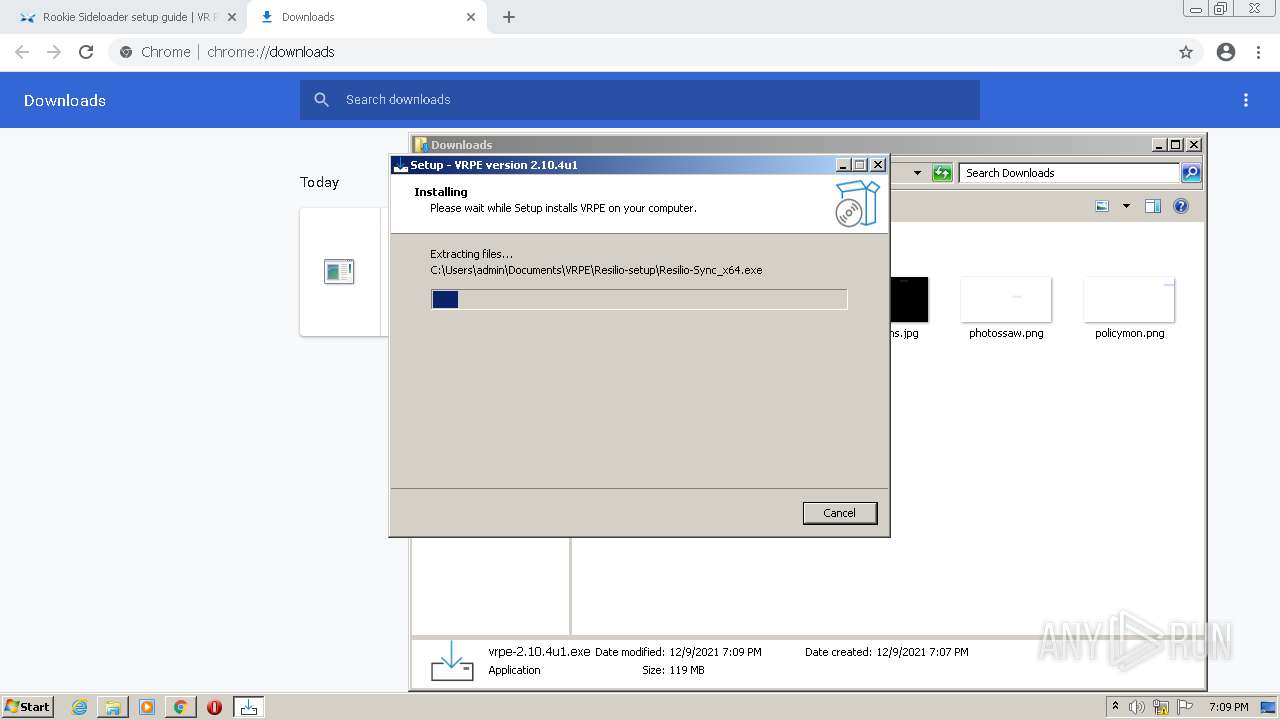Change view using the Explorer views icon
This screenshot has height=720, width=1280.
[x=1102, y=206]
